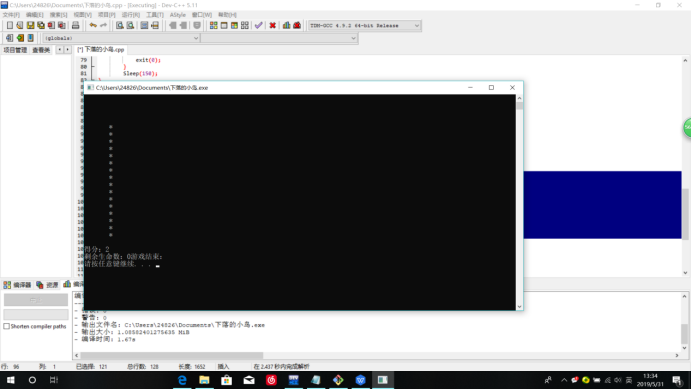
Task: Open the 运行[R] menu
Action: pos(131,15)
